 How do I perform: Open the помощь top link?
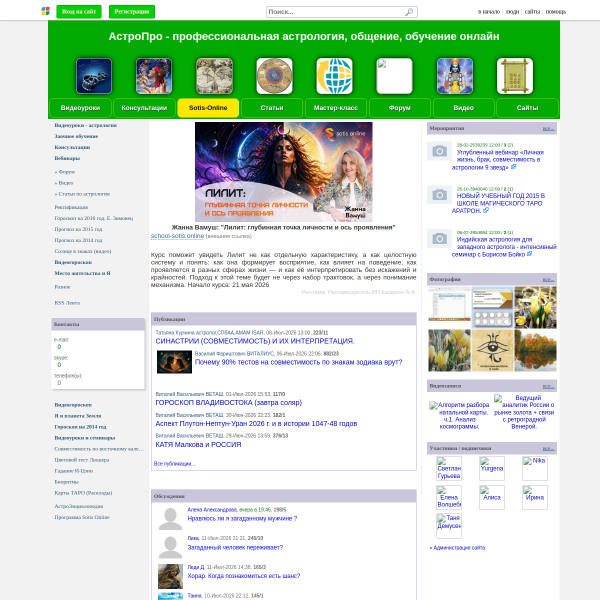click(555, 12)
